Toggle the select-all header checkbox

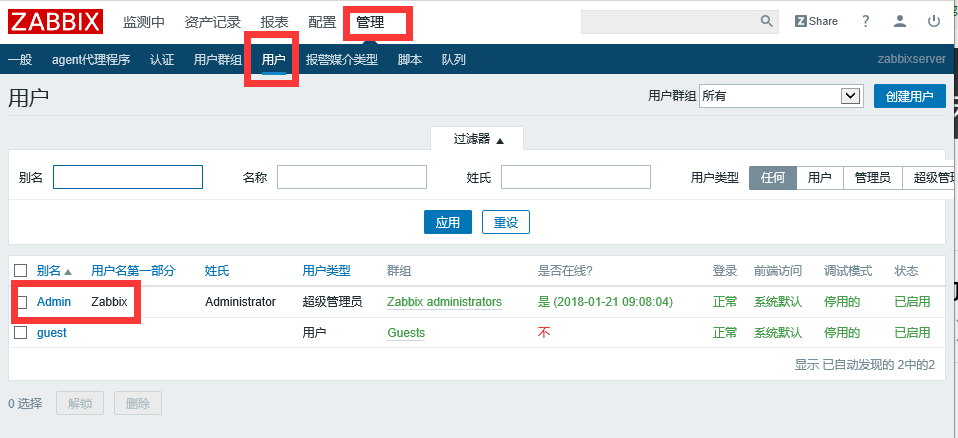[21, 271]
